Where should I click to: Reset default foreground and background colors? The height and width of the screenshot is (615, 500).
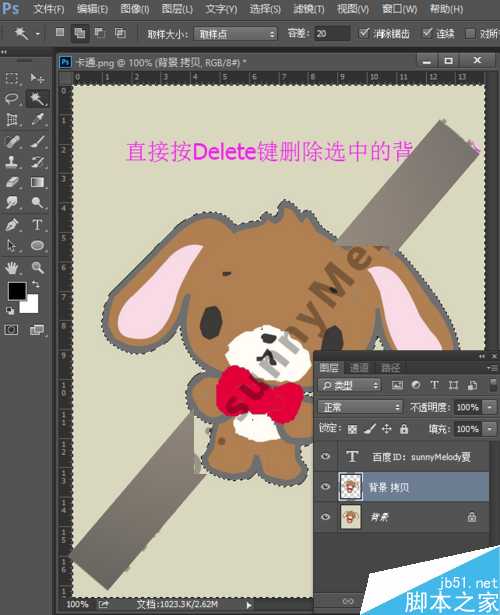[10, 311]
